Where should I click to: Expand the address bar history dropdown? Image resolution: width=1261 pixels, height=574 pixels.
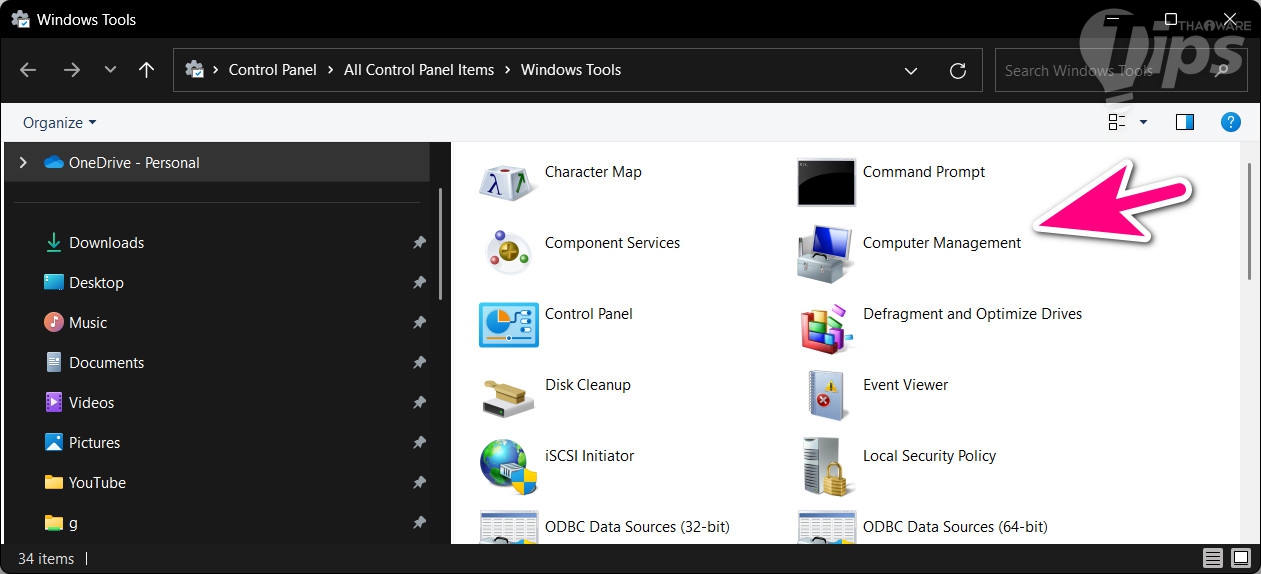coord(911,71)
